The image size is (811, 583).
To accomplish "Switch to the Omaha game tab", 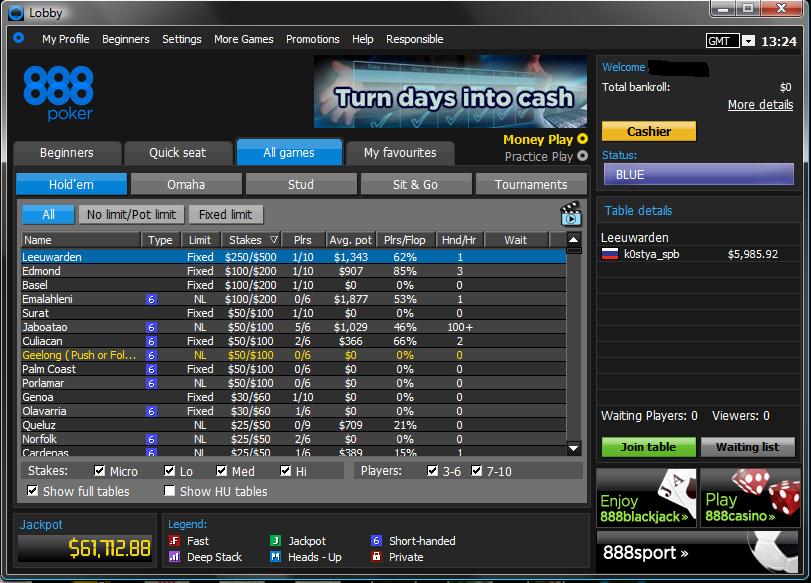I will [186, 185].
